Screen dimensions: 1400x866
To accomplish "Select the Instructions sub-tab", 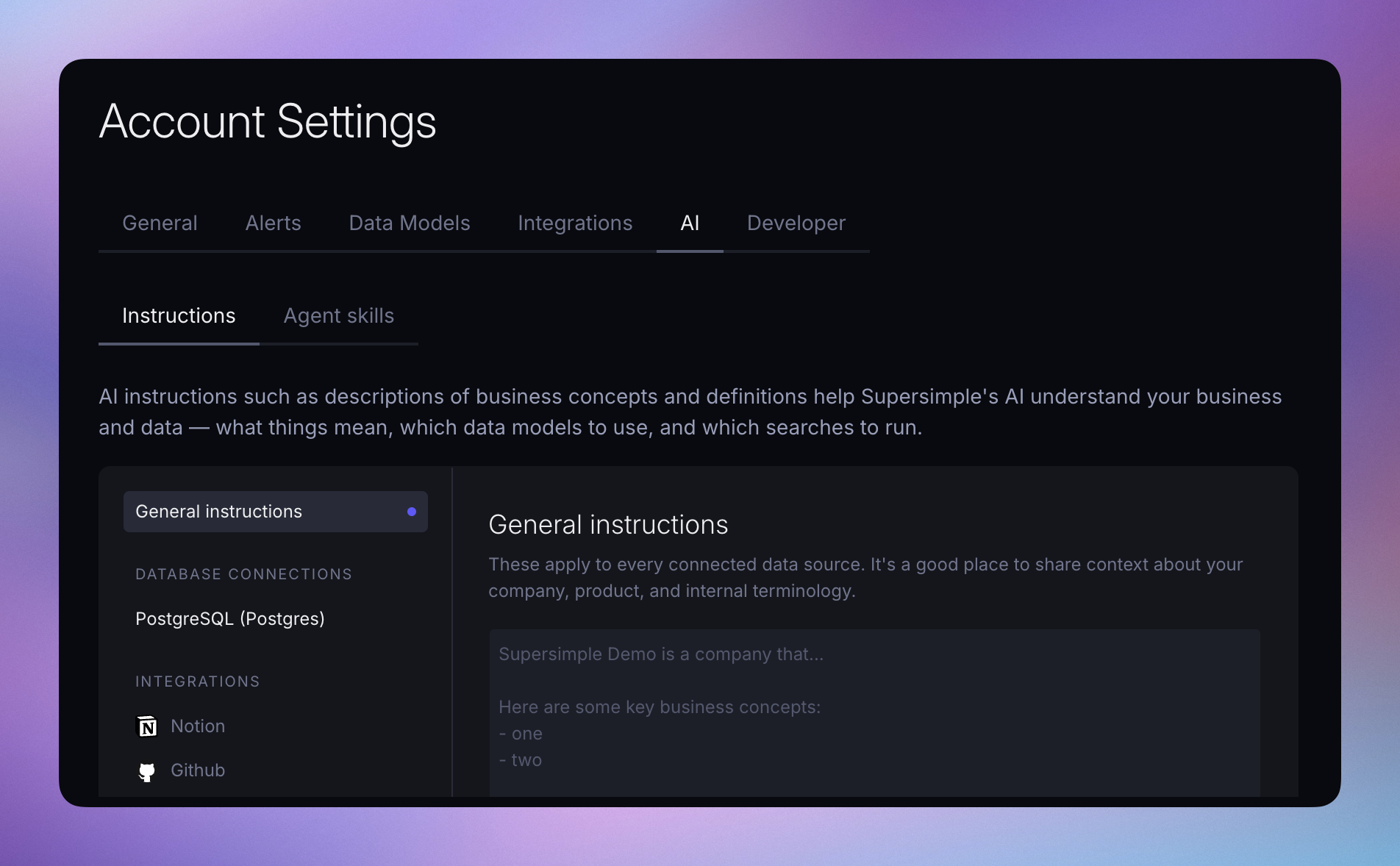I will (179, 315).
